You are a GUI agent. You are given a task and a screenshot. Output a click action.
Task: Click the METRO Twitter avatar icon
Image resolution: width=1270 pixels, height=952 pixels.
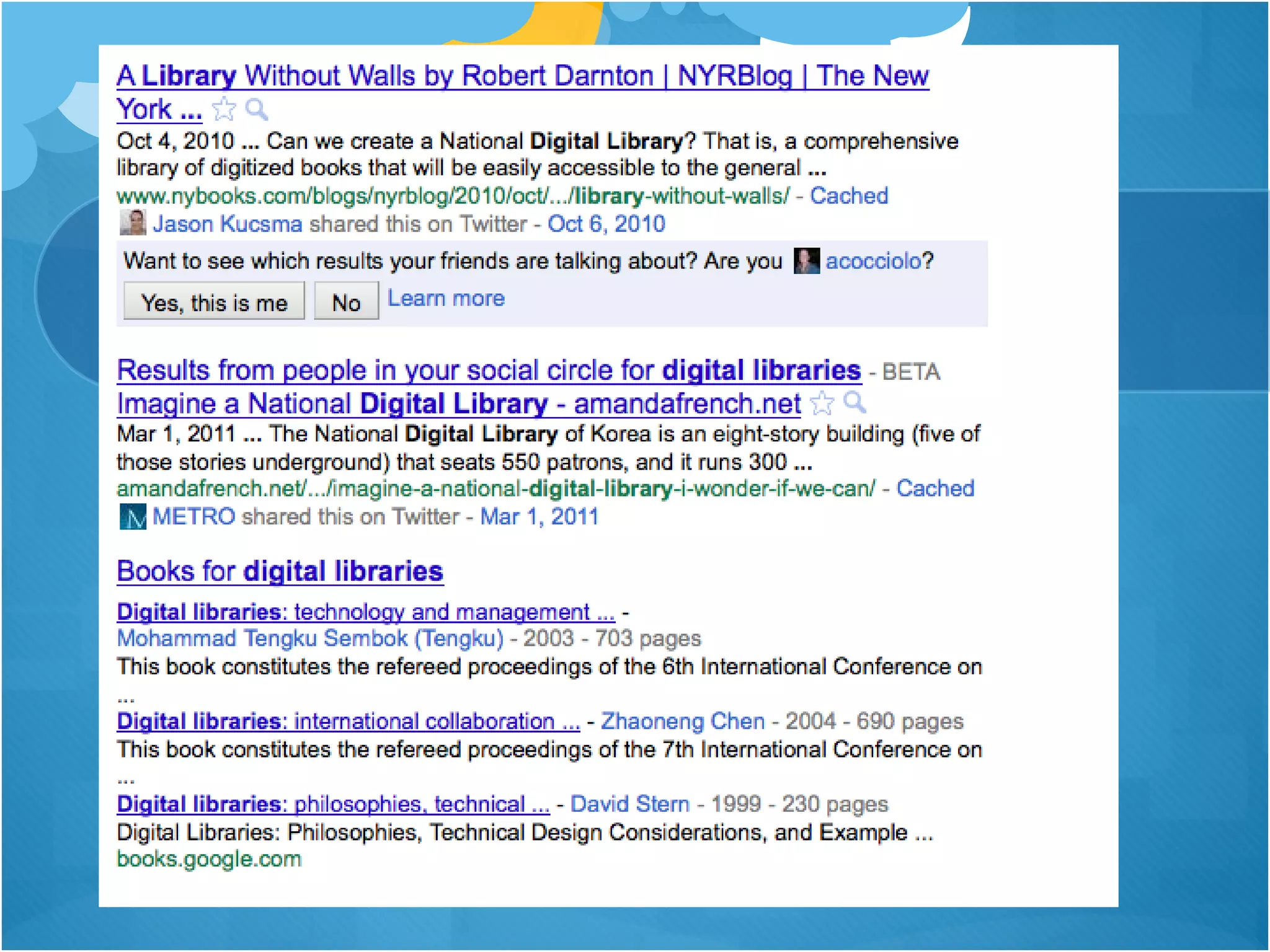(132, 516)
